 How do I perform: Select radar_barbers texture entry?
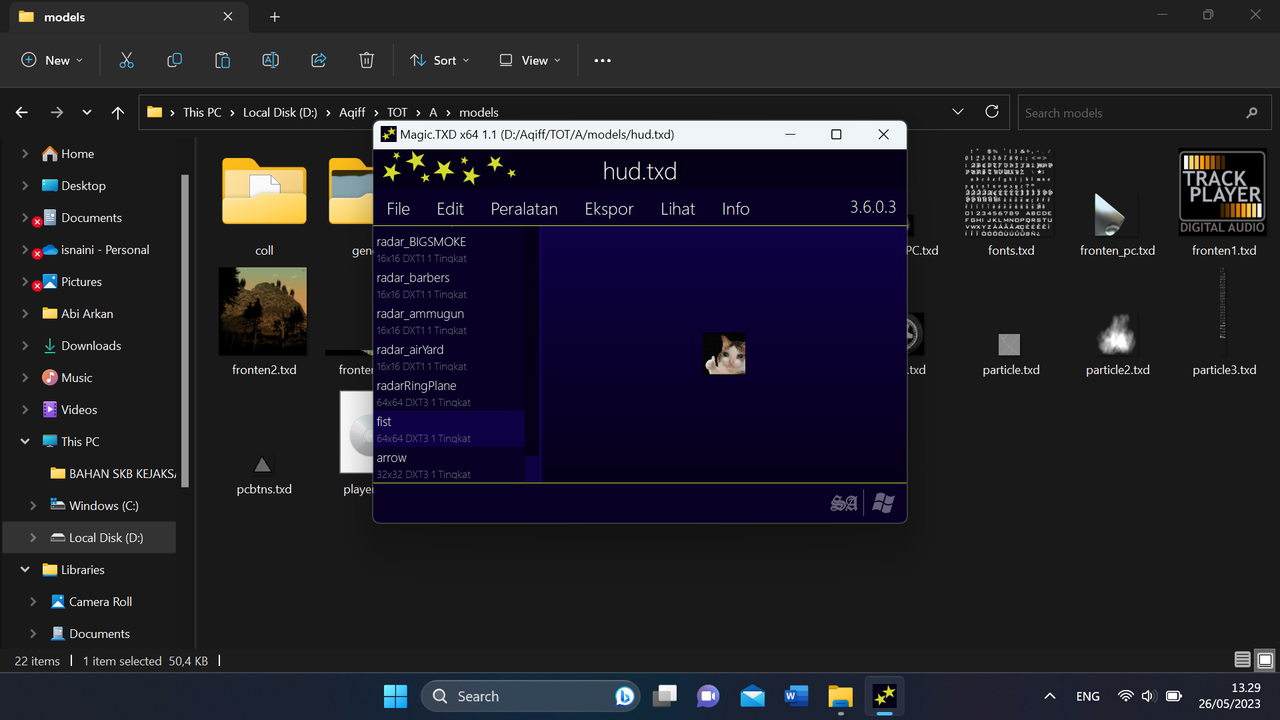(450, 285)
